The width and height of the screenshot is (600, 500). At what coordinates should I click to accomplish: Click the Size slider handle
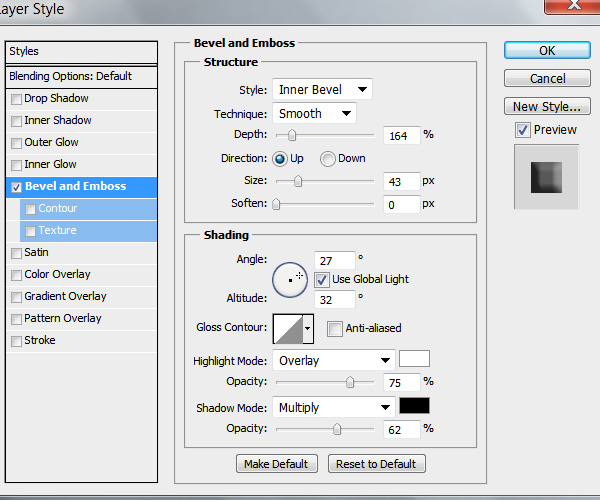click(x=298, y=181)
